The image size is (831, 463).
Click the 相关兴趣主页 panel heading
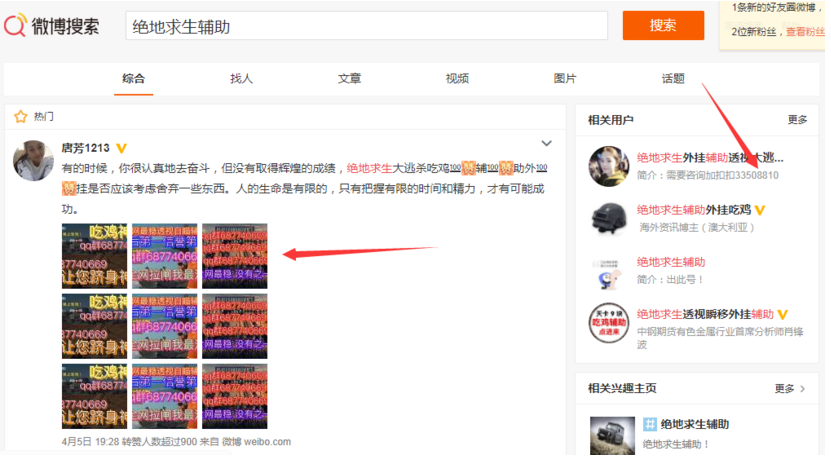pos(622,389)
